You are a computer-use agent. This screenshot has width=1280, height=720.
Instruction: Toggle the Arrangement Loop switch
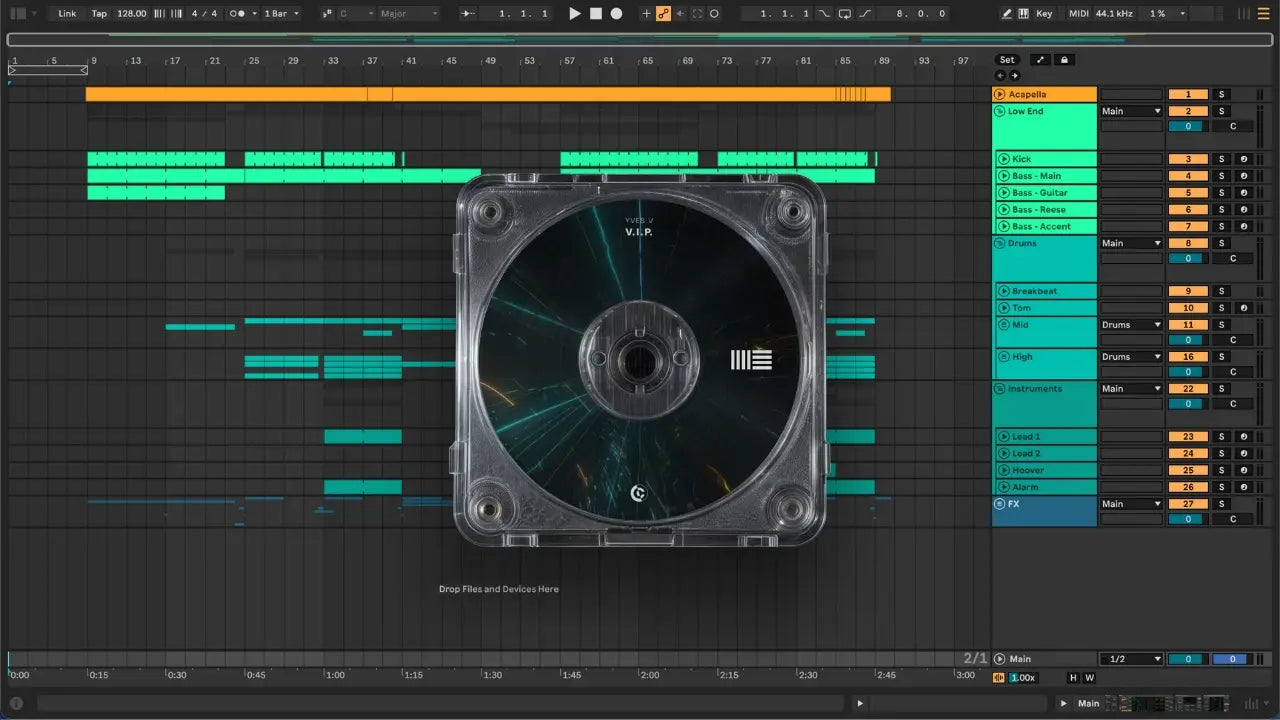point(845,14)
